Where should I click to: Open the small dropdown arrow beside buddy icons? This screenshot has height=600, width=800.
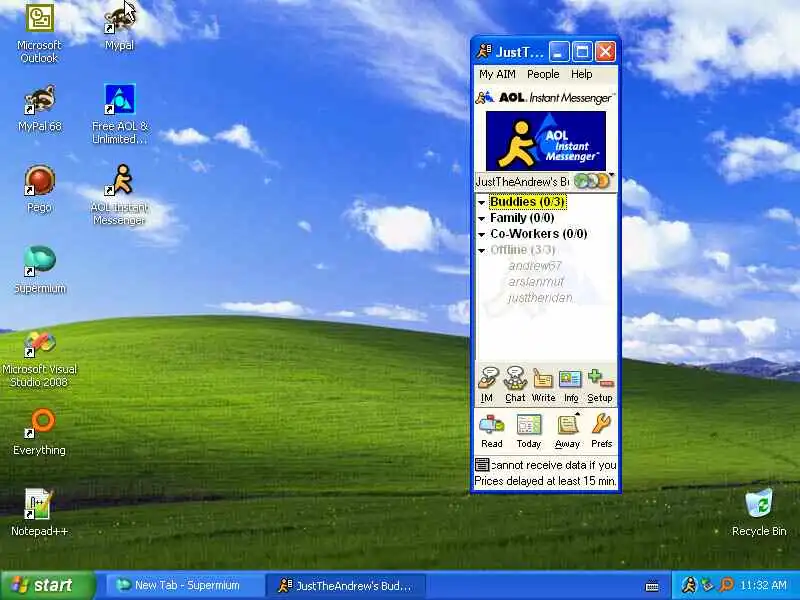coord(611,176)
